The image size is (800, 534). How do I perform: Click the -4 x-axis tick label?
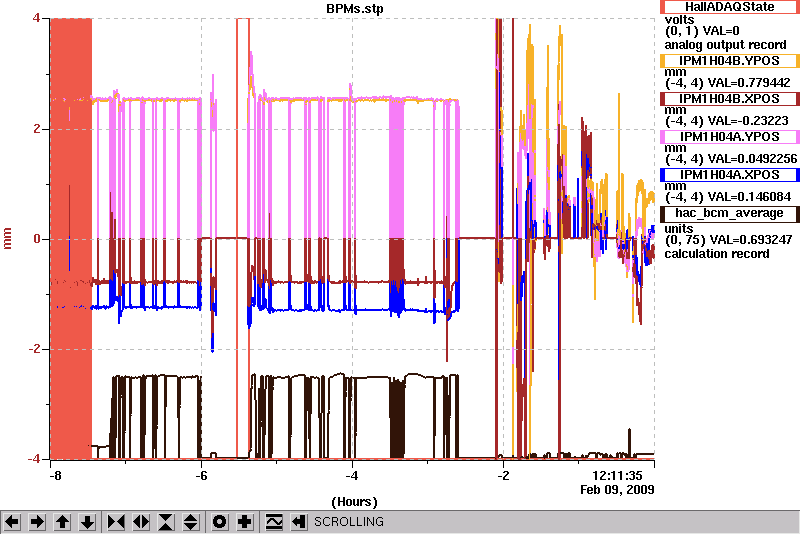[352, 476]
